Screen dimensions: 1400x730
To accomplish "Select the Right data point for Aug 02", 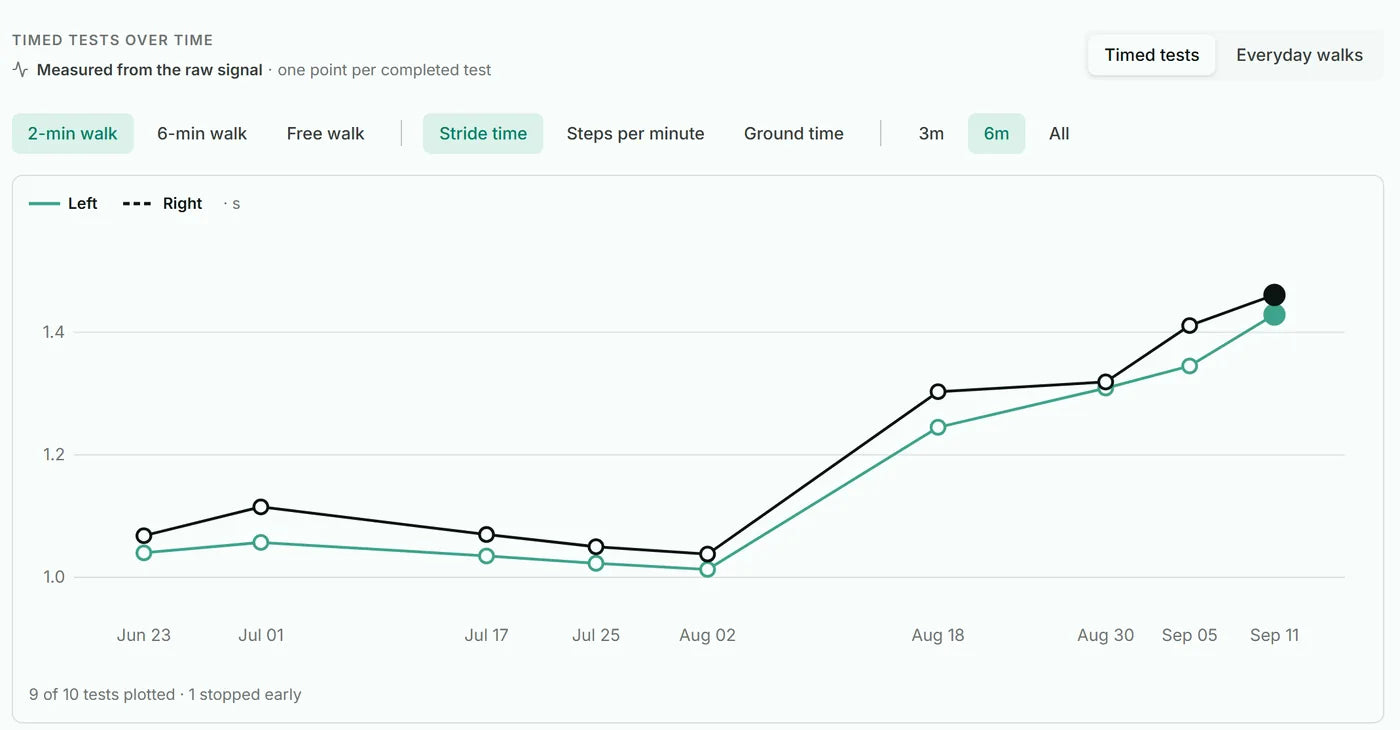I will pyautogui.click(x=708, y=554).
